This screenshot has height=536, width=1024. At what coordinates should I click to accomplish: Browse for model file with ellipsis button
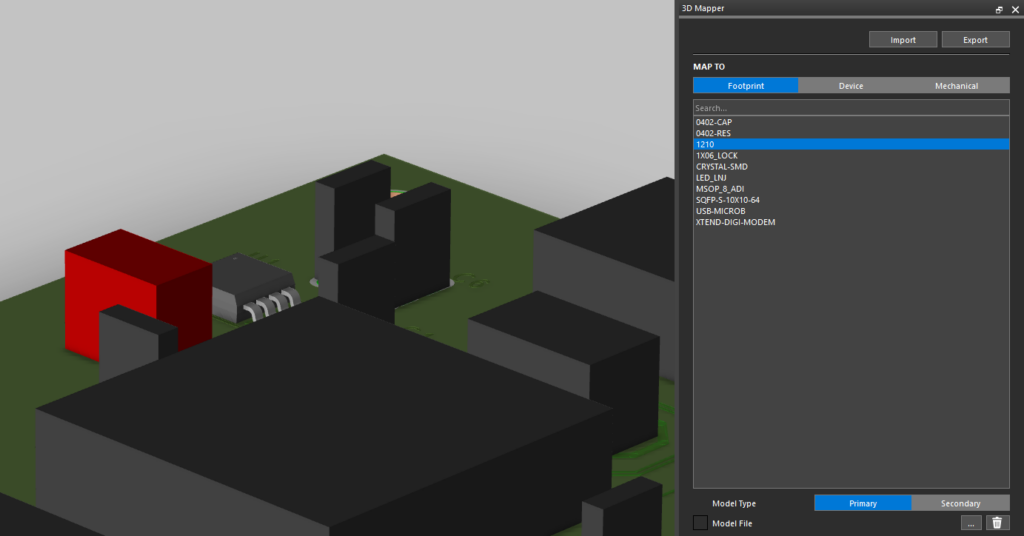[971, 523]
